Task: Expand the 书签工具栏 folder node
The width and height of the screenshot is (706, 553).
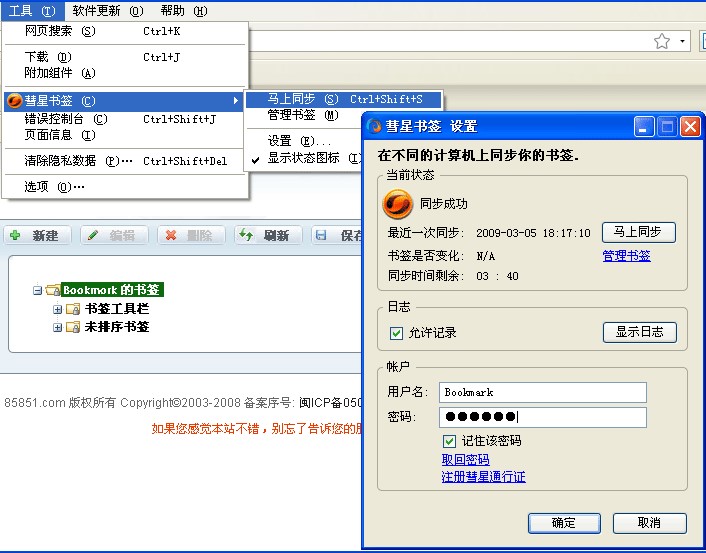Action: [57, 309]
